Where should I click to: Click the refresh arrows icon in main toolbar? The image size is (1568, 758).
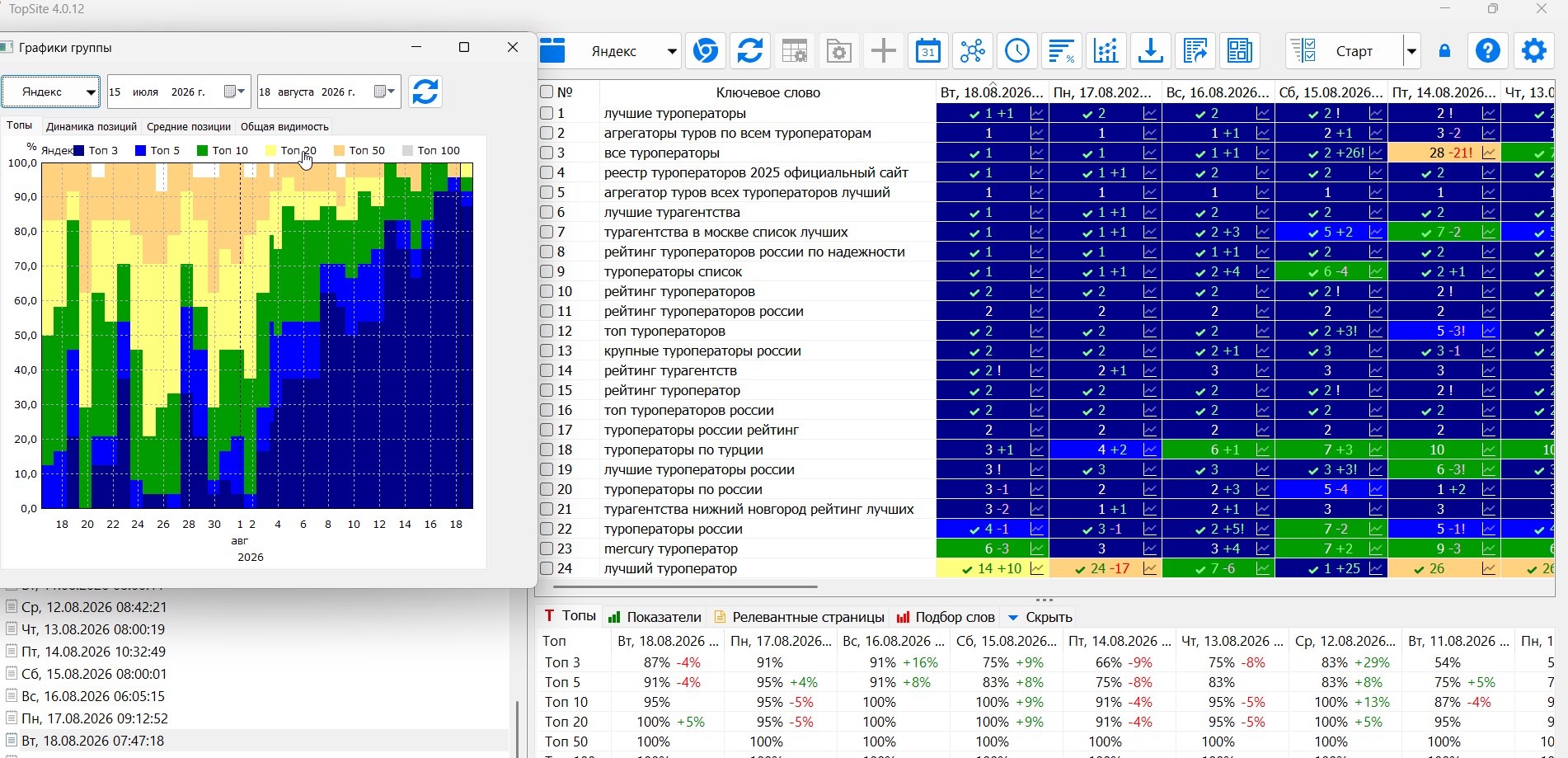(x=750, y=51)
